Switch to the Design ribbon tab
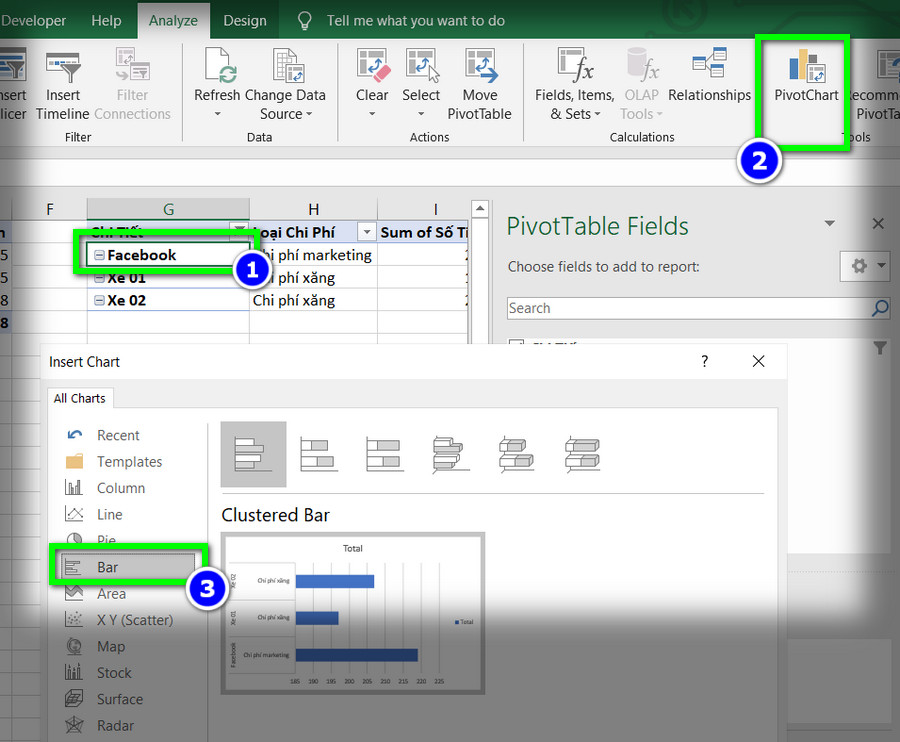Viewport: 900px width, 742px height. (245, 21)
